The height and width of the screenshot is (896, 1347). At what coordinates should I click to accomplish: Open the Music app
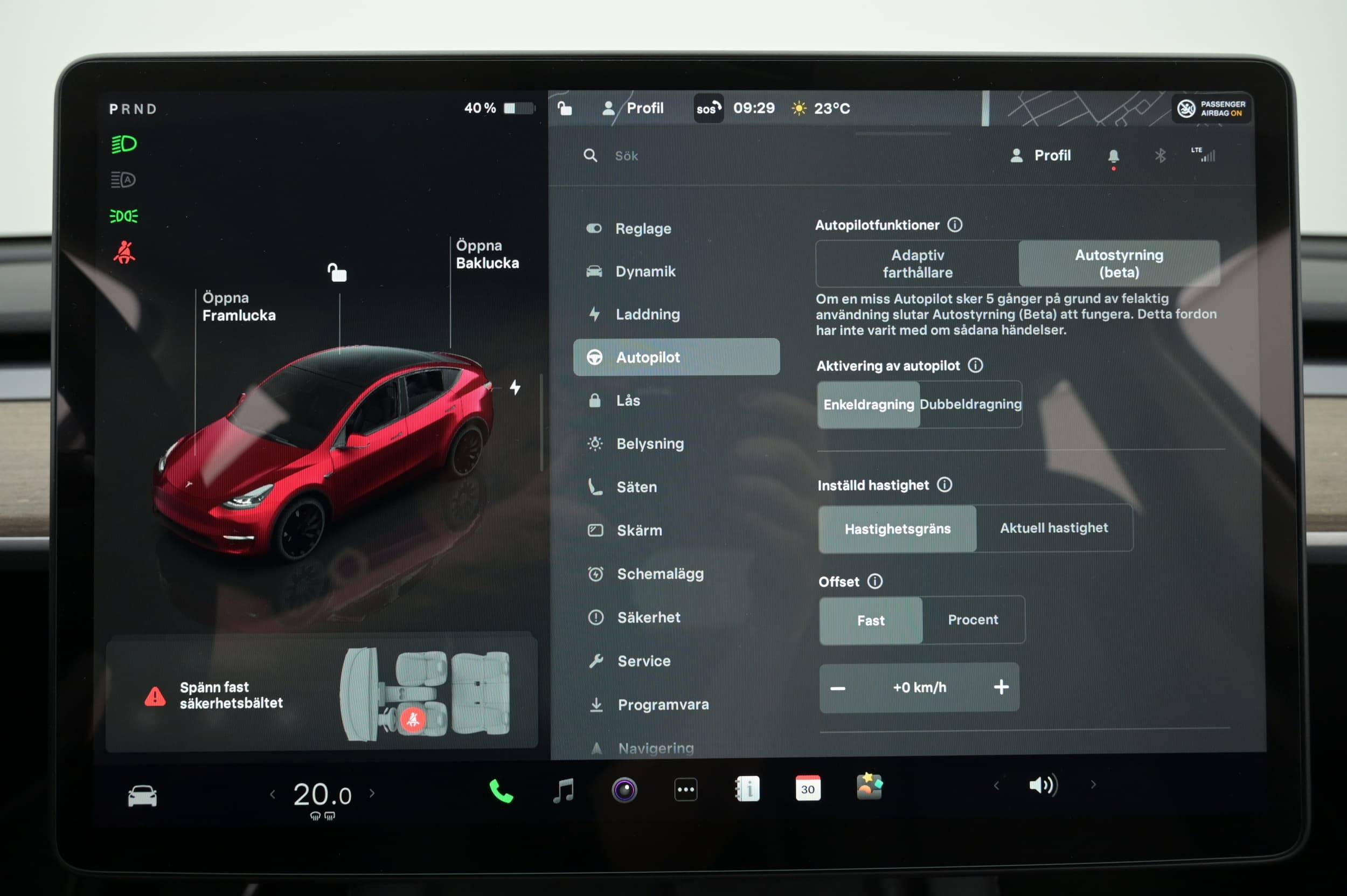(564, 791)
